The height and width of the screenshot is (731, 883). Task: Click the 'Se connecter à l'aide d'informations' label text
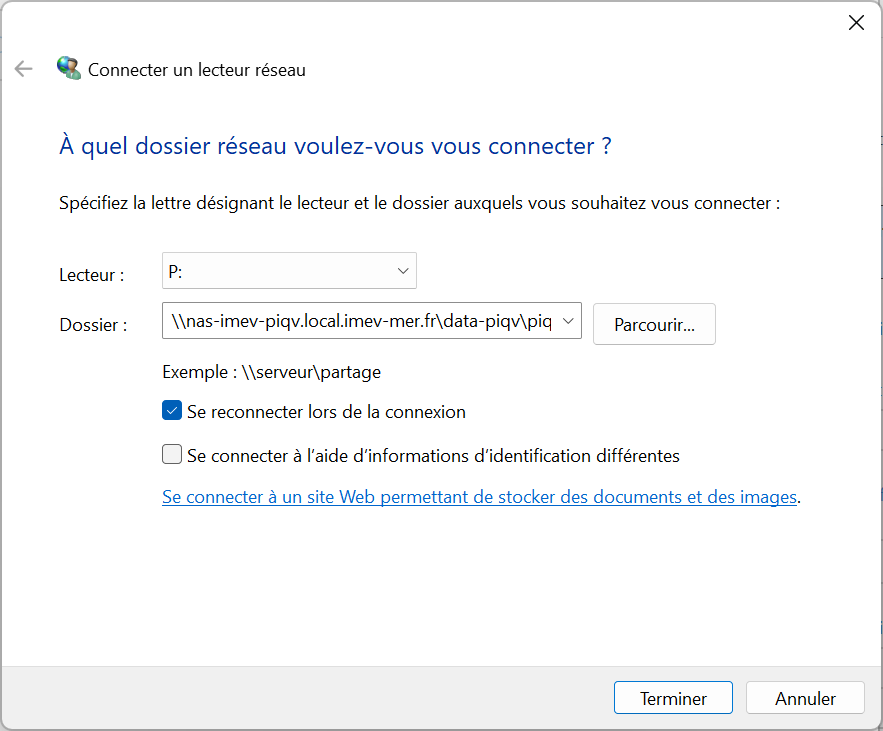point(433,456)
